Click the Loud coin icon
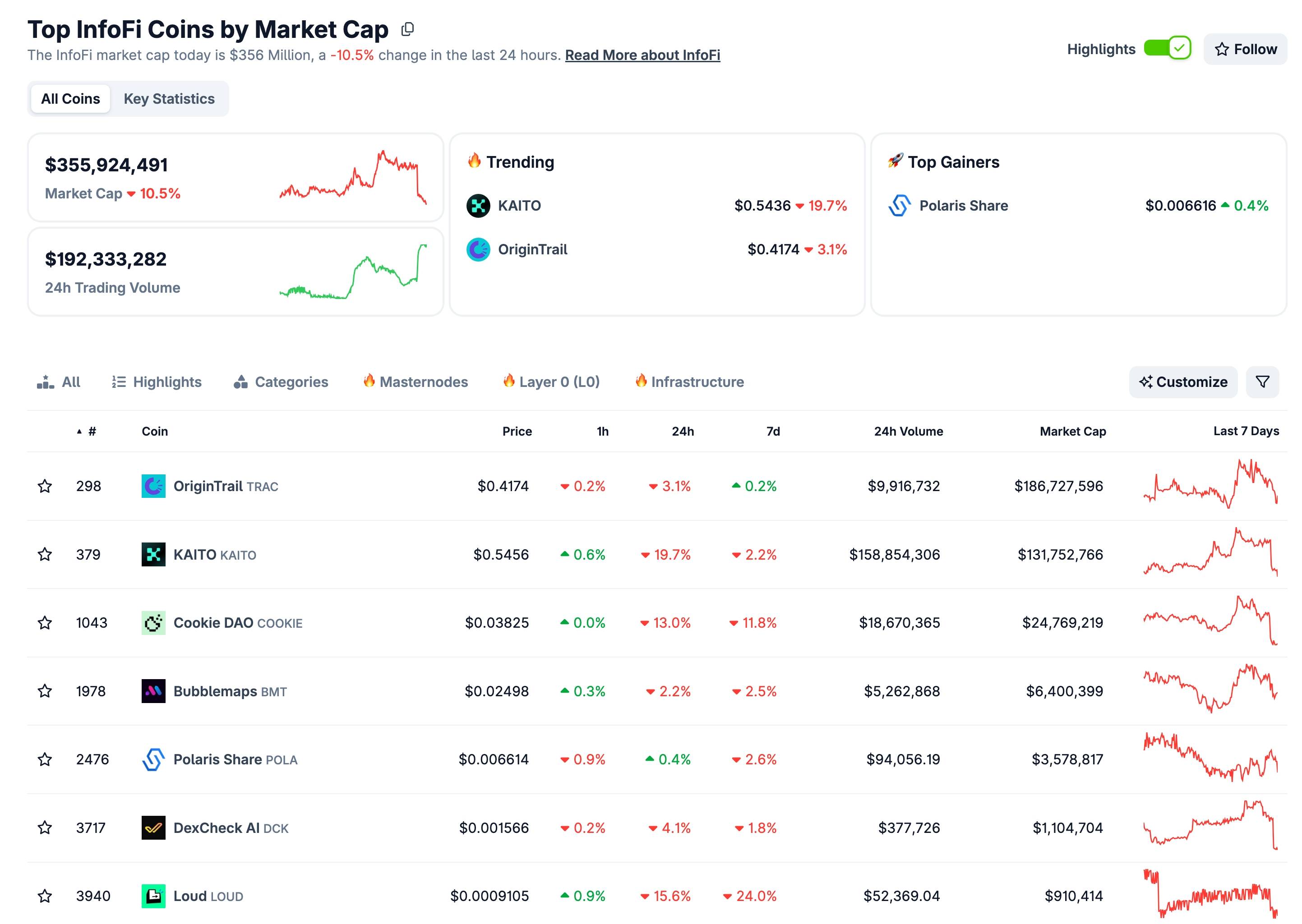 (x=153, y=896)
